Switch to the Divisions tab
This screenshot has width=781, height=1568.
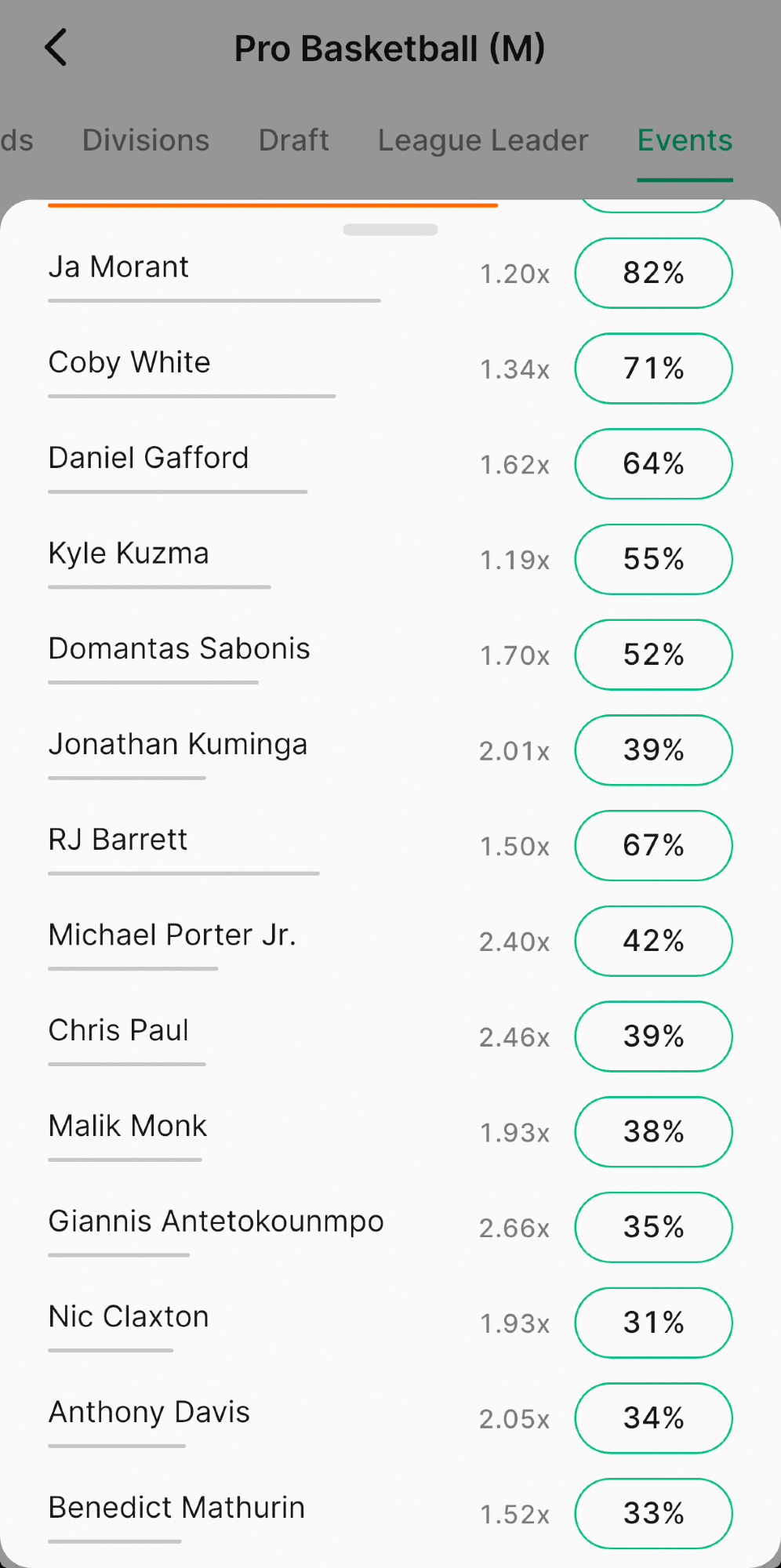tap(146, 140)
